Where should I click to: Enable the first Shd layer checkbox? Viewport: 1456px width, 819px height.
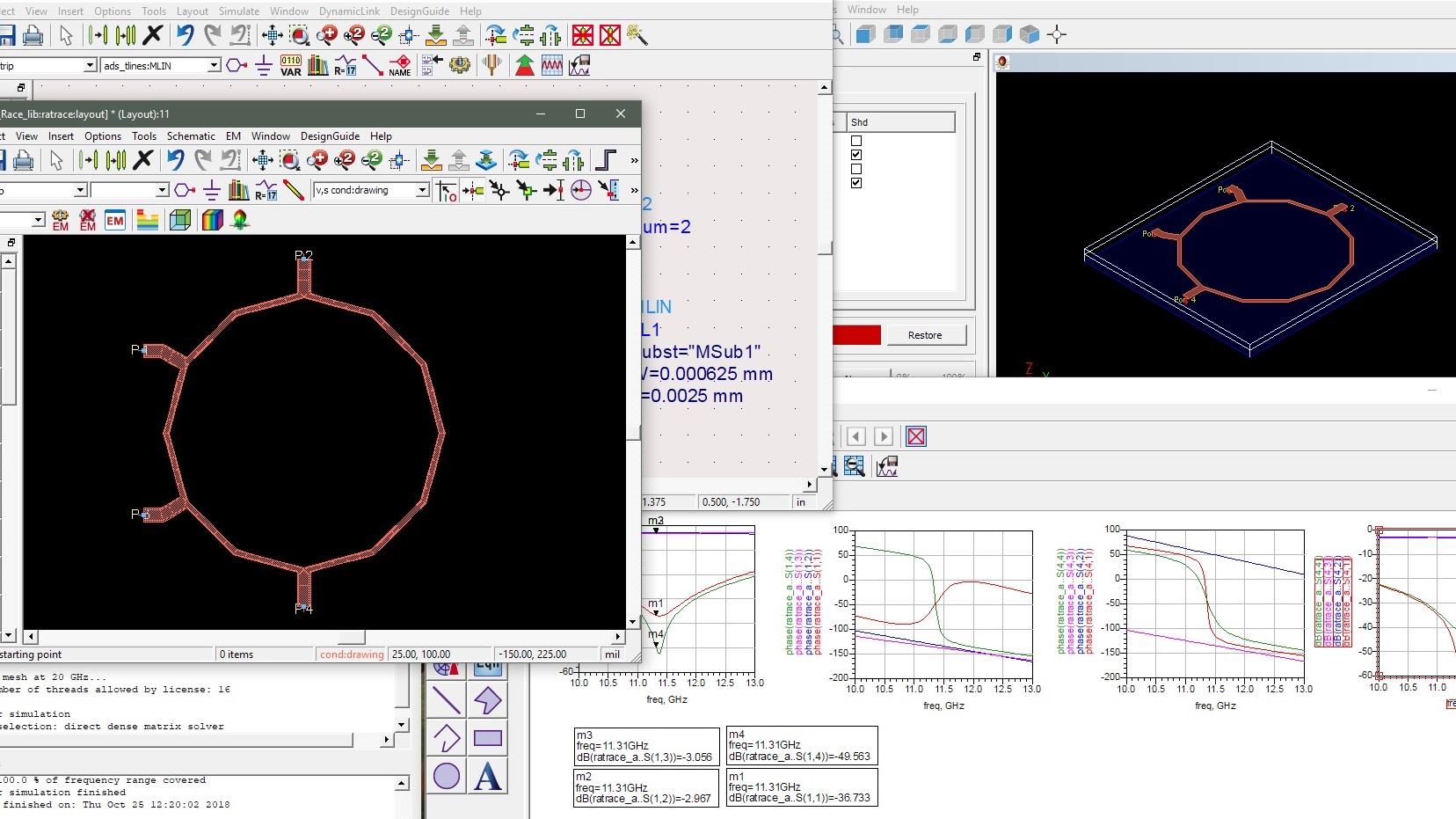pos(857,141)
